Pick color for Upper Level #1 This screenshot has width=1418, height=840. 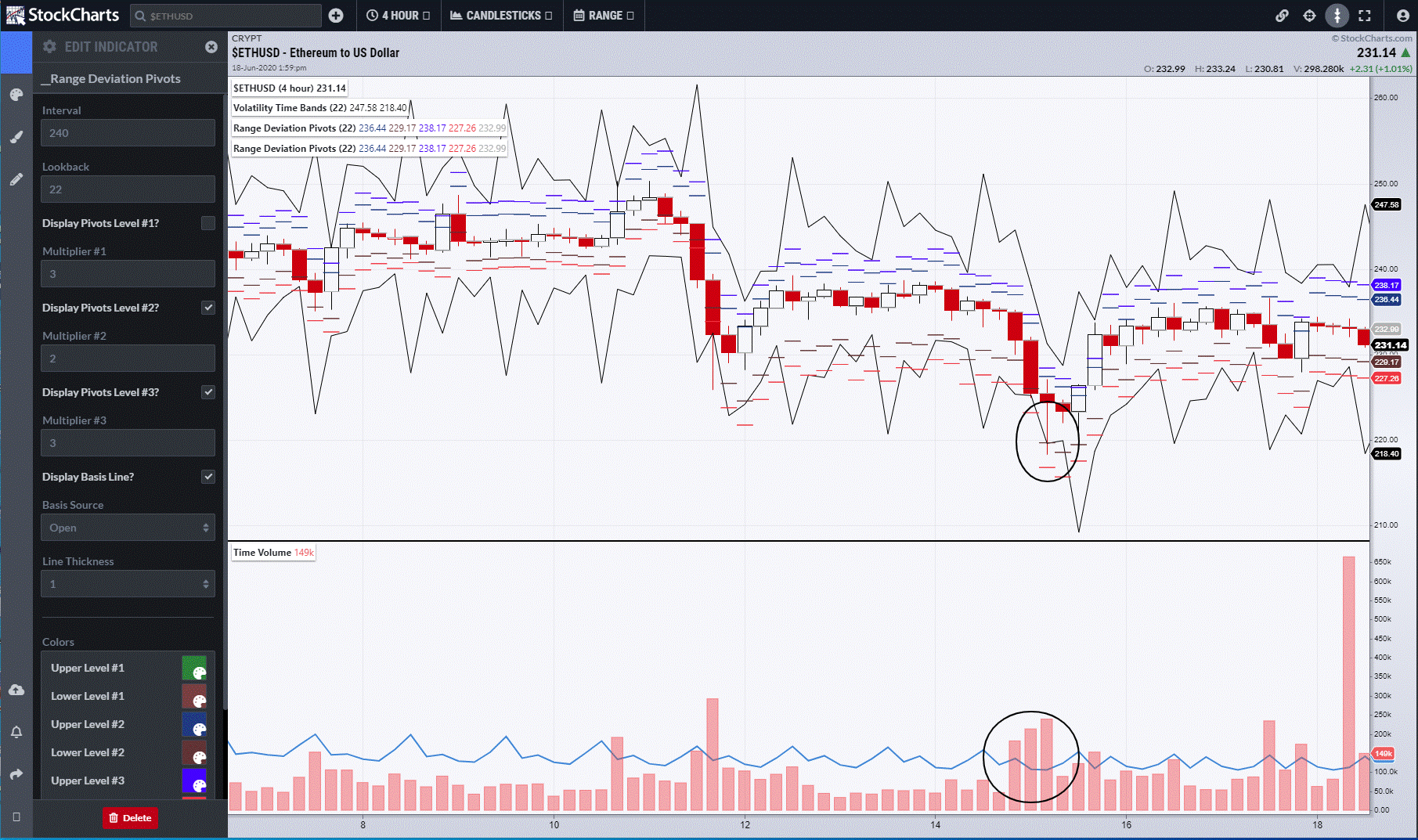coord(194,668)
